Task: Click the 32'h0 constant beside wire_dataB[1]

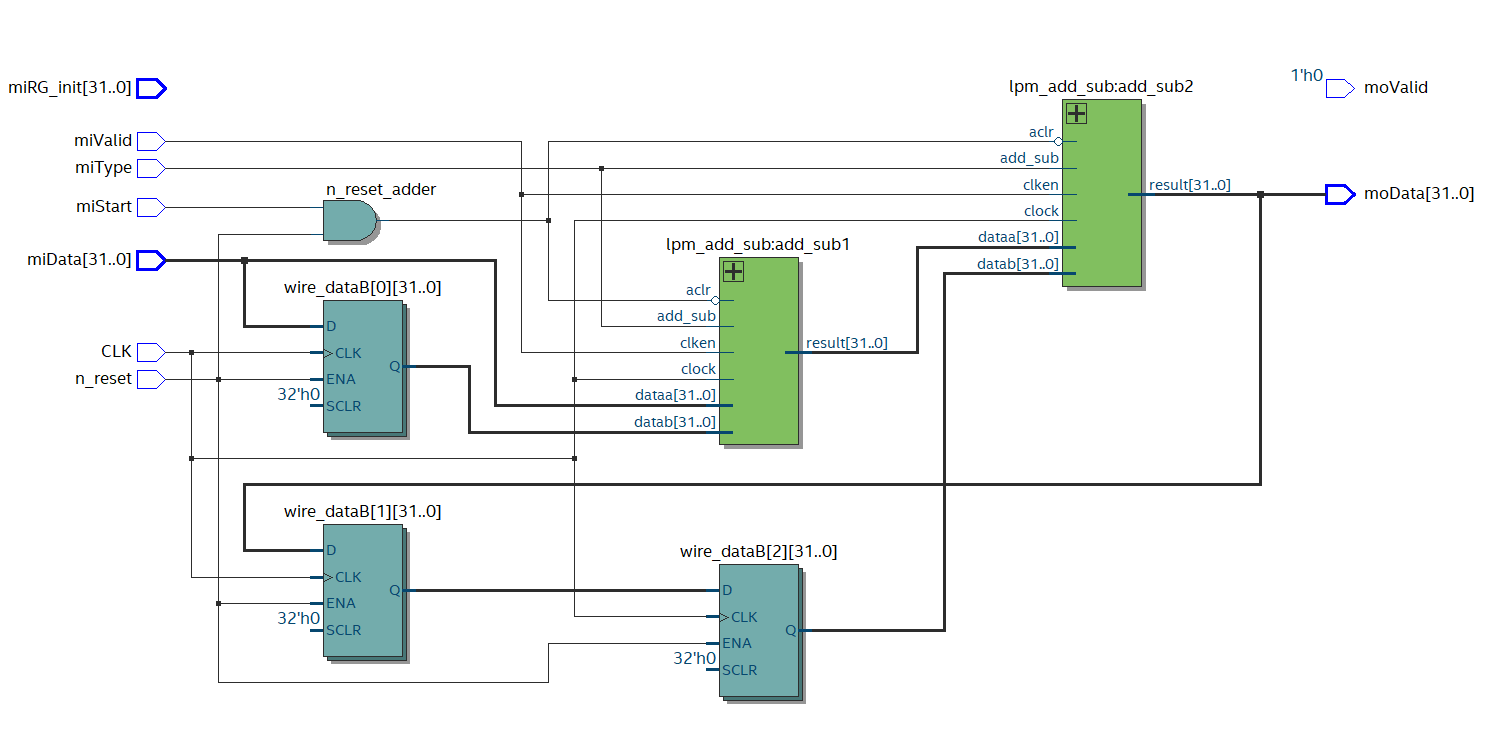Action: coord(298,618)
